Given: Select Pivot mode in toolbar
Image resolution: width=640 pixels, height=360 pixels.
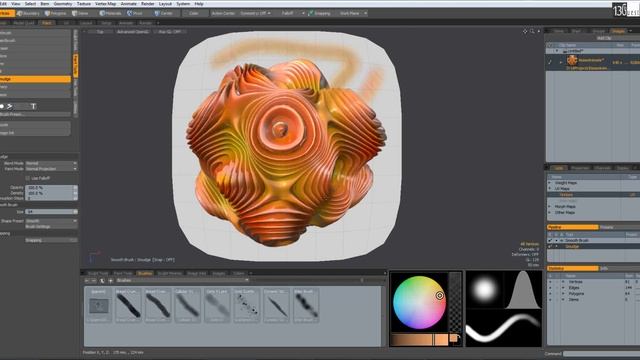Looking at the screenshot, I should pos(135,13).
